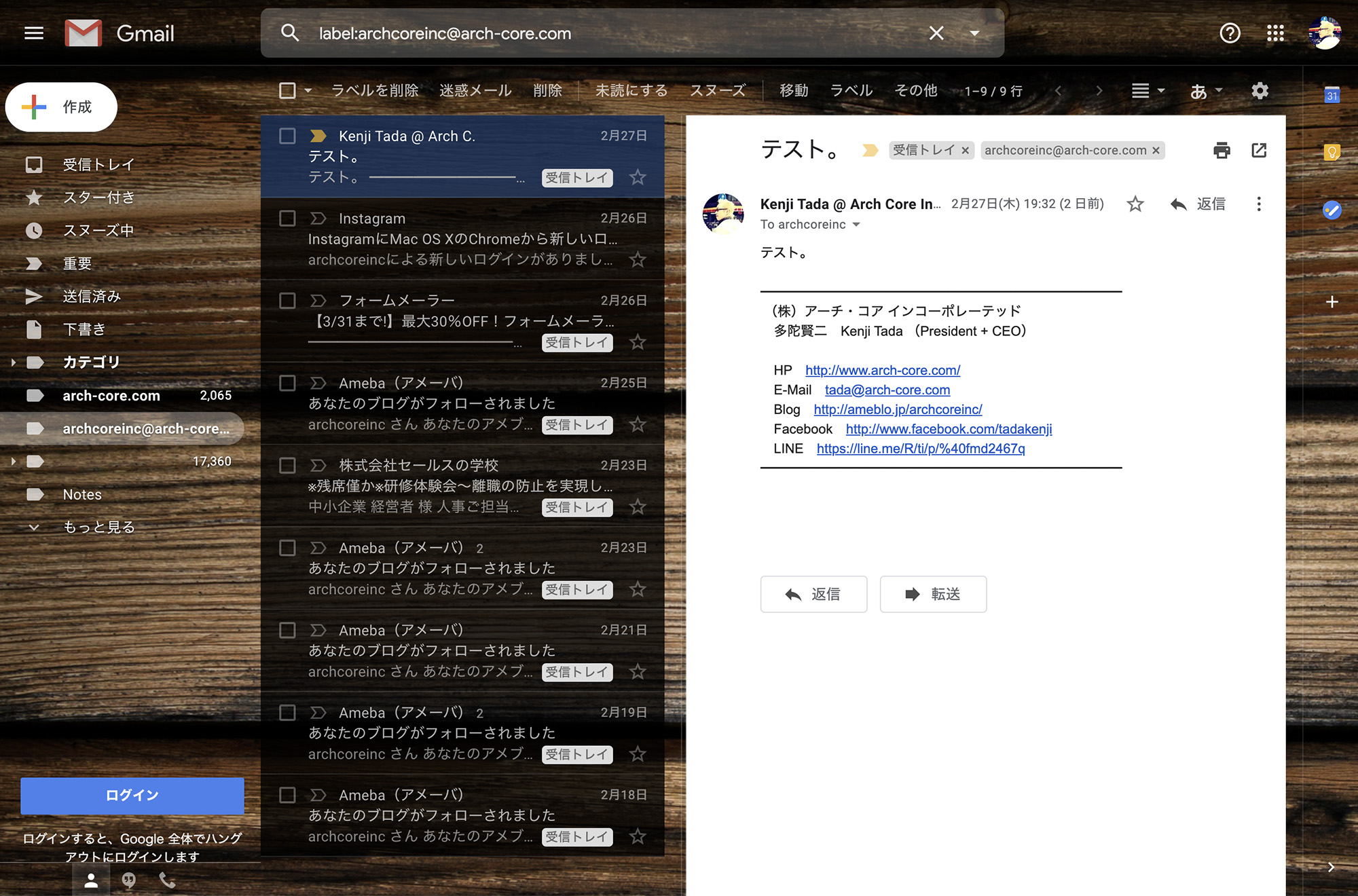Click ラベルを削除 in toolbar
This screenshot has width=1358, height=896.
tap(374, 90)
